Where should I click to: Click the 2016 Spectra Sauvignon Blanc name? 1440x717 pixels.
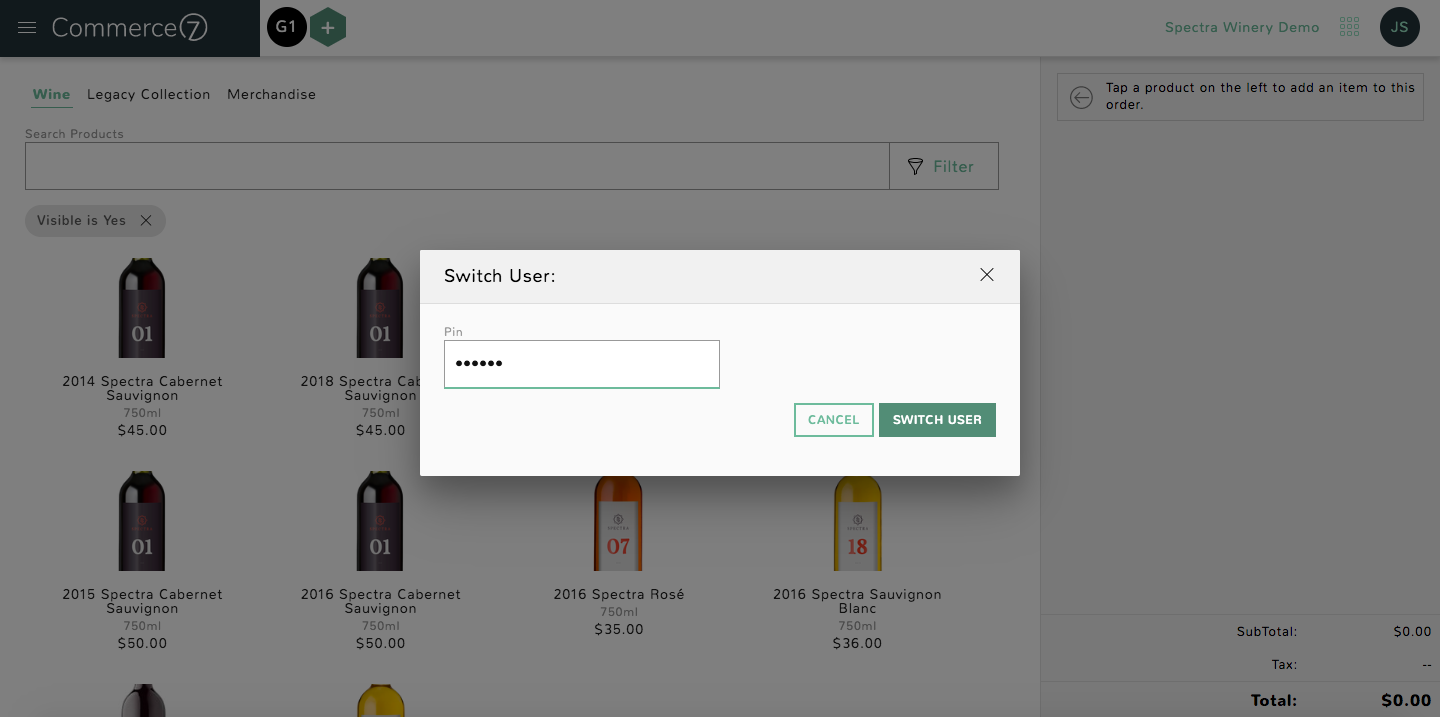coord(857,601)
